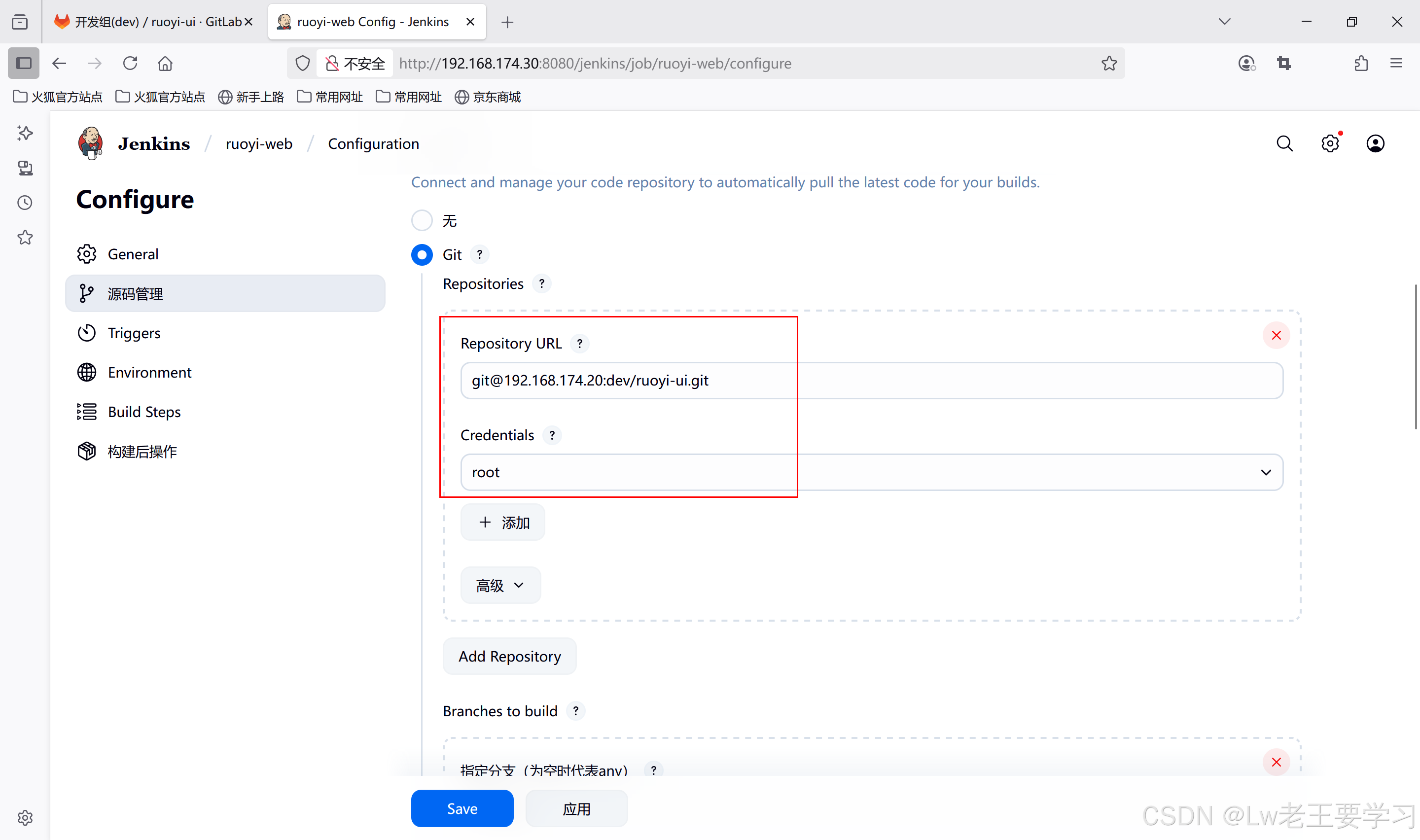Click the Jenkins logo mascot
Viewport: 1420px width, 840px height.
tap(91, 143)
